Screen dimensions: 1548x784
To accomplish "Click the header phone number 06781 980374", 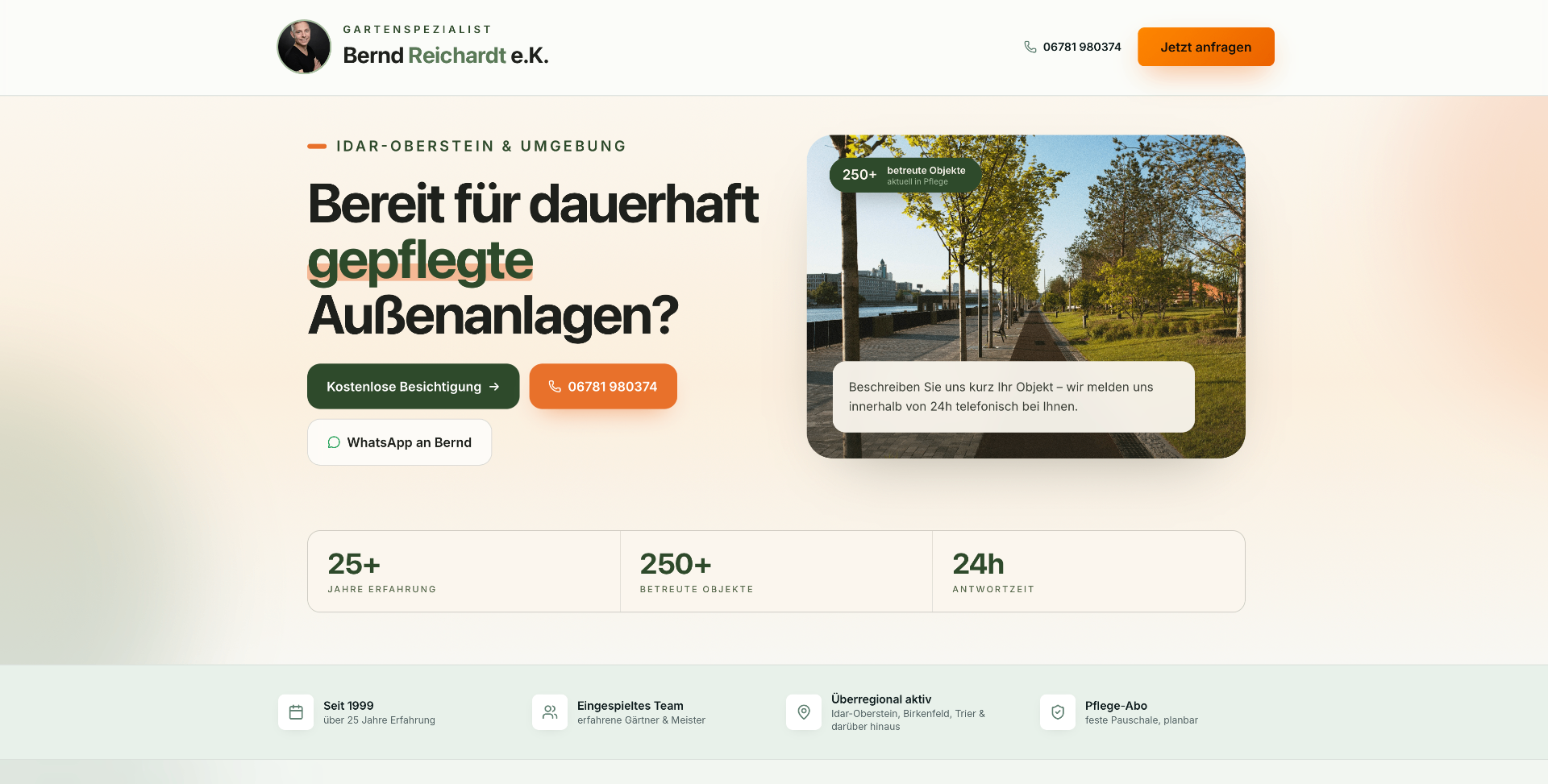I will [x=1082, y=47].
